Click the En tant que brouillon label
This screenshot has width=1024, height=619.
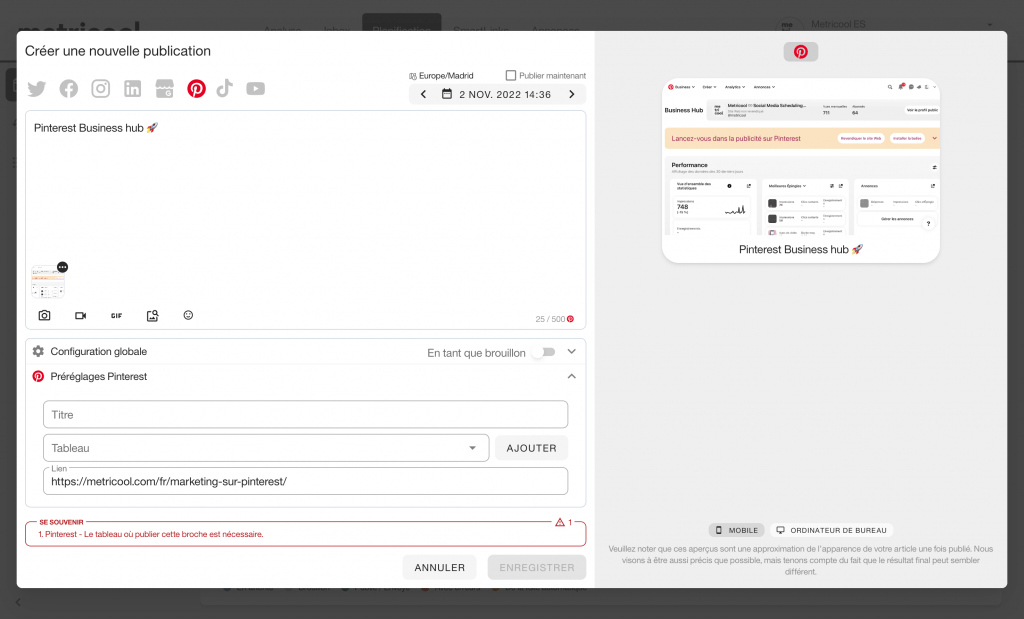coord(476,353)
